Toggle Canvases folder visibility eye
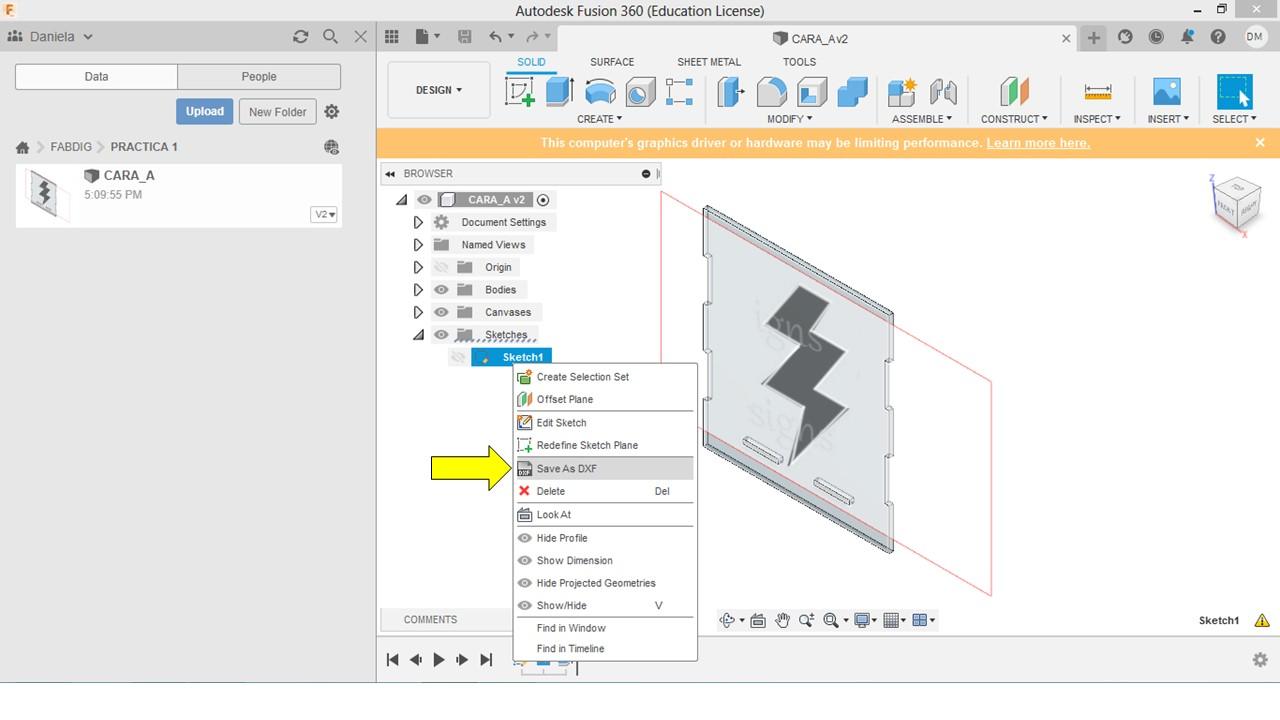This screenshot has width=1280, height=720. (x=441, y=312)
